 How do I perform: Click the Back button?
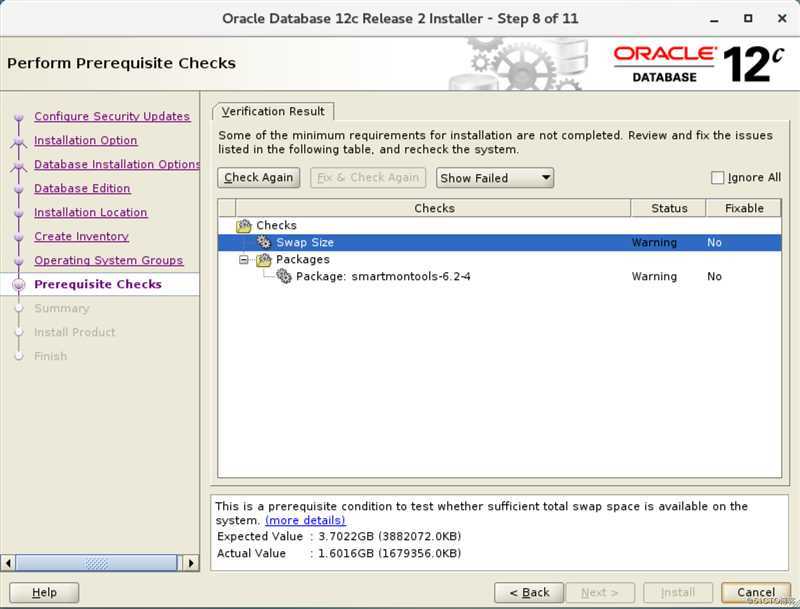529,593
